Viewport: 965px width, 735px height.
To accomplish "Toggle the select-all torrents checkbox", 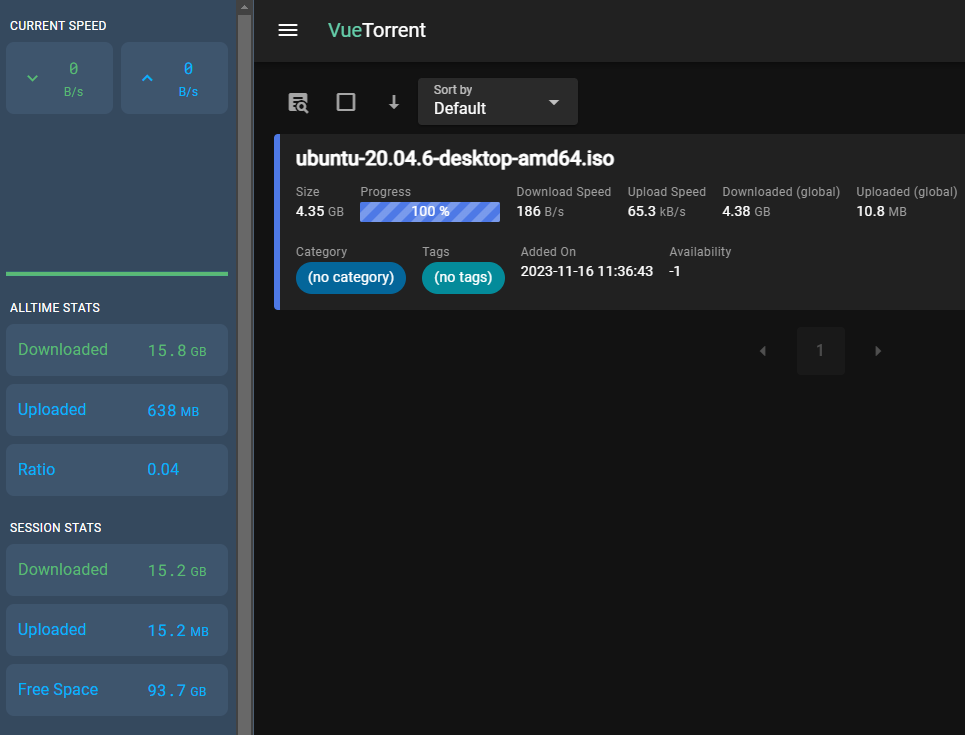I will coord(346,102).
